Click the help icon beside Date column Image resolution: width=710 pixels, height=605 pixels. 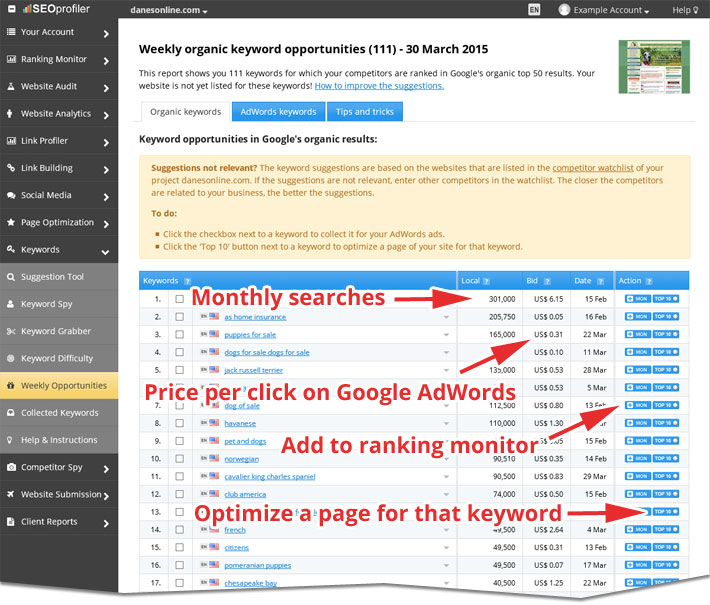point(600,281)
